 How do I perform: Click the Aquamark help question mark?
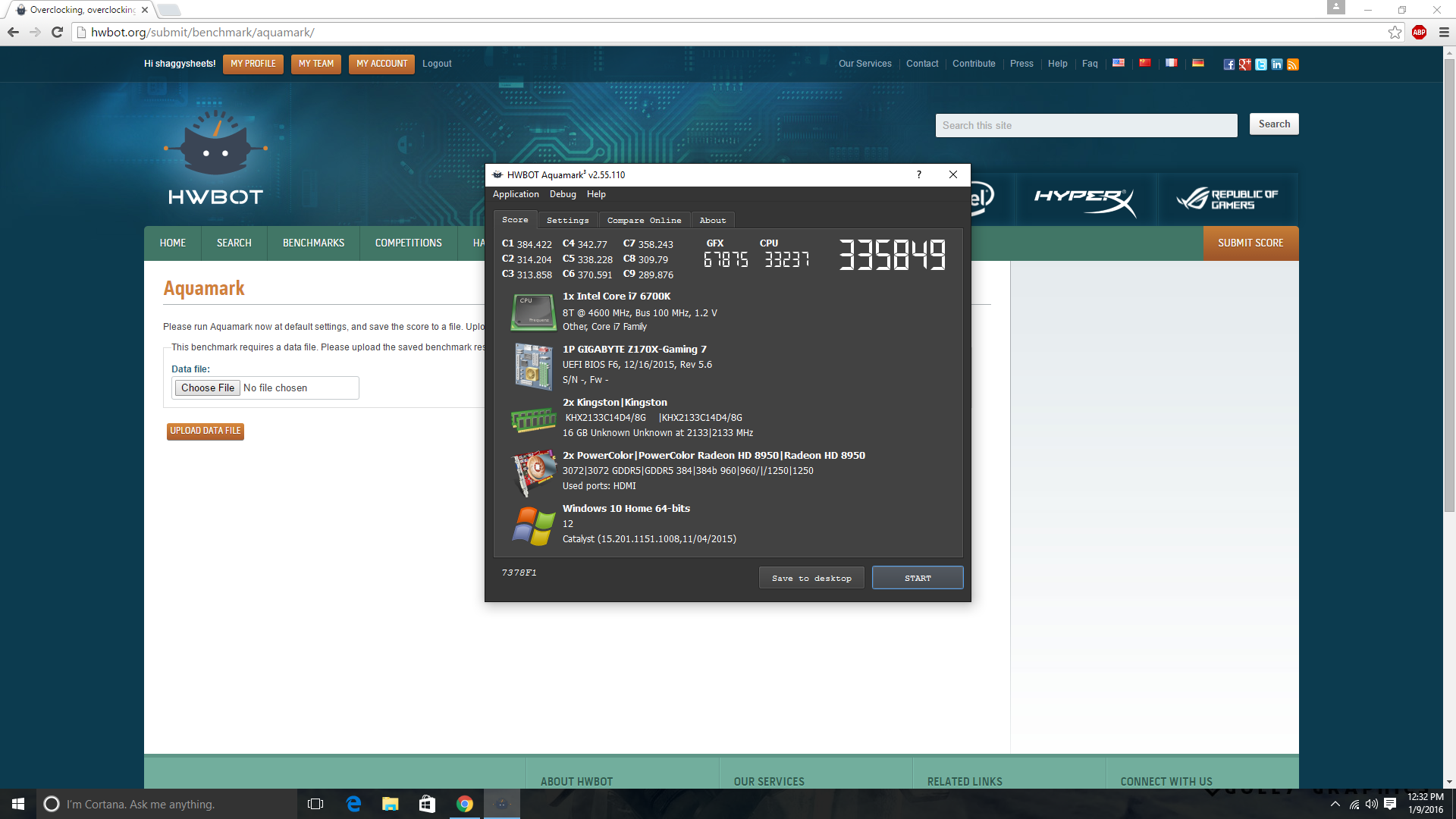click(919, 174)
